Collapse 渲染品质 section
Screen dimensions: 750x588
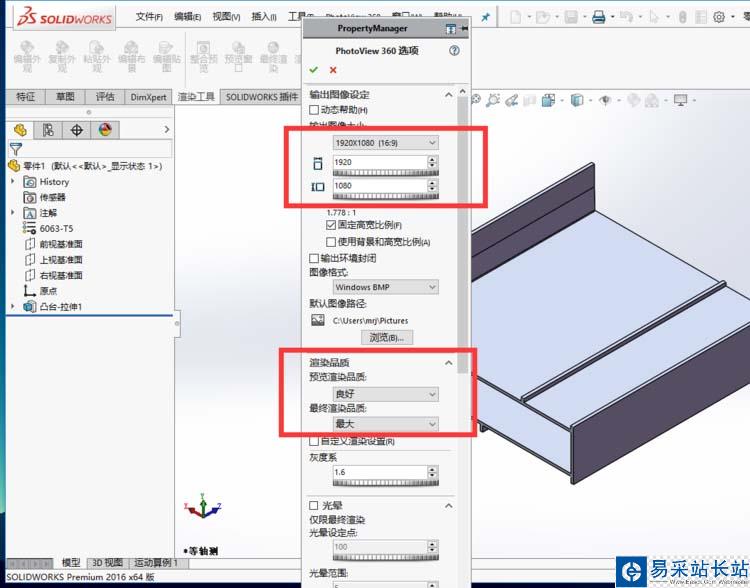448,363
